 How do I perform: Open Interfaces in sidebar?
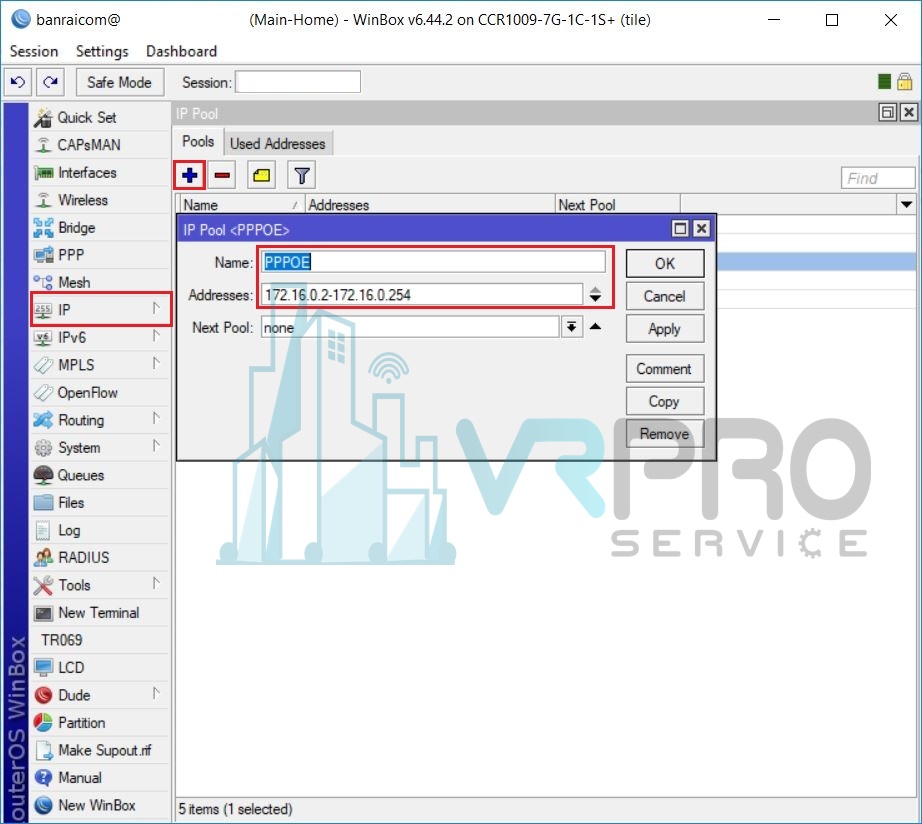[x=100, y=172]
